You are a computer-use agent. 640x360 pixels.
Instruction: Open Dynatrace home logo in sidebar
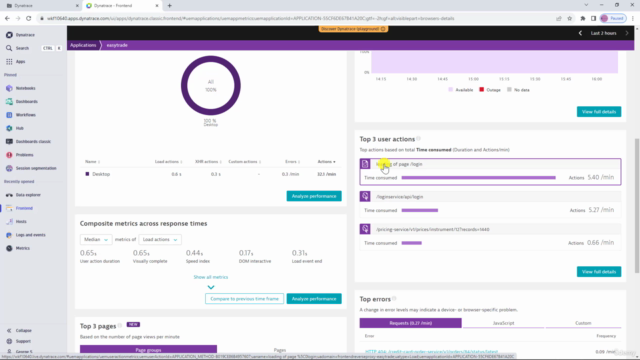coord(9,35)
